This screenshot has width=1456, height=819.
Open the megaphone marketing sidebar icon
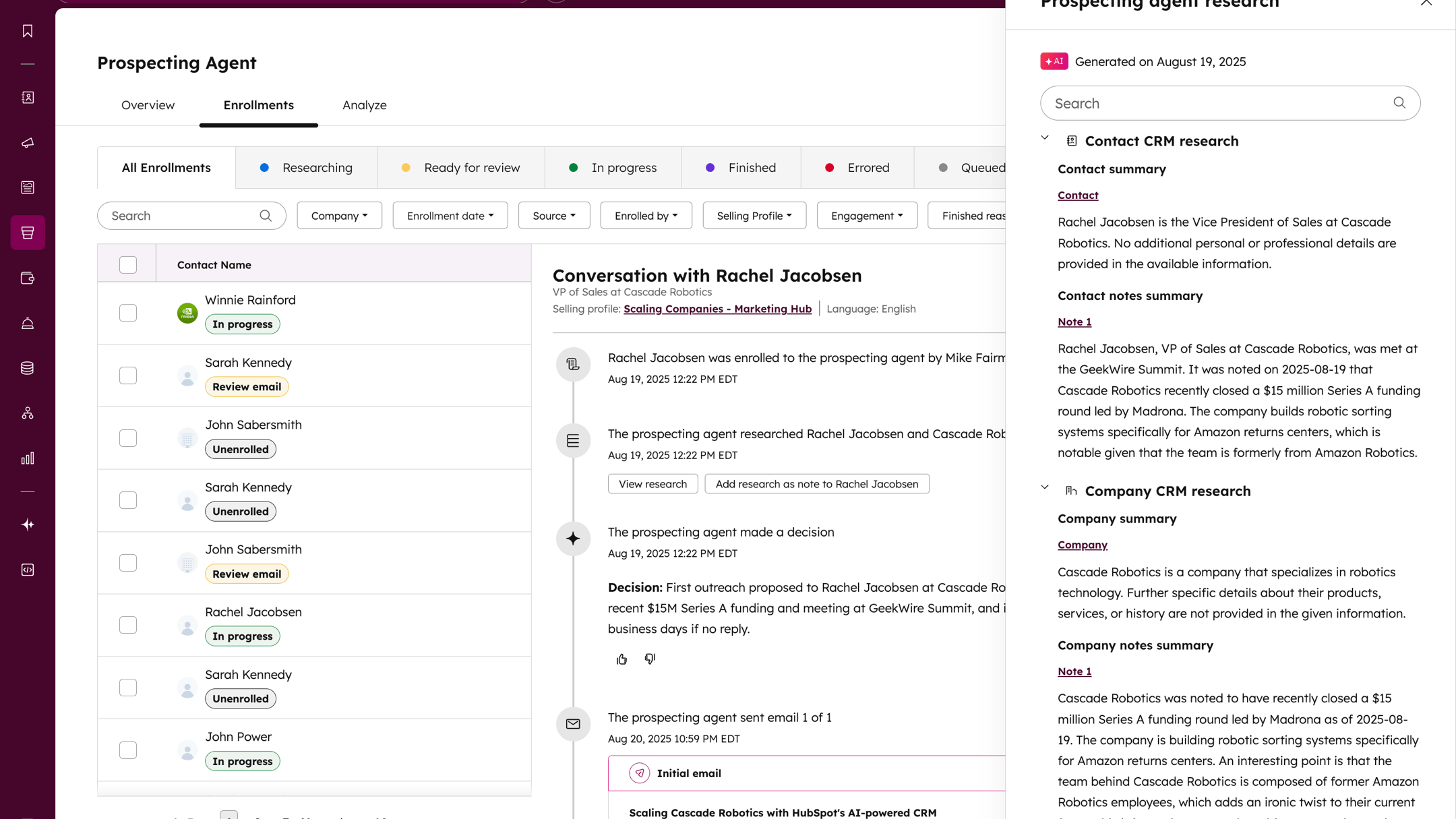pyautogui.click(x=28, y=143)
